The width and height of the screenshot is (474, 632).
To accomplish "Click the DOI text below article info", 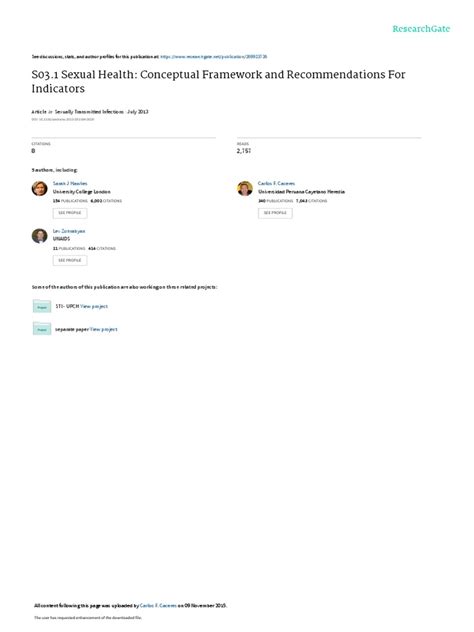I will pyautogui.click(x=63, y=119).
